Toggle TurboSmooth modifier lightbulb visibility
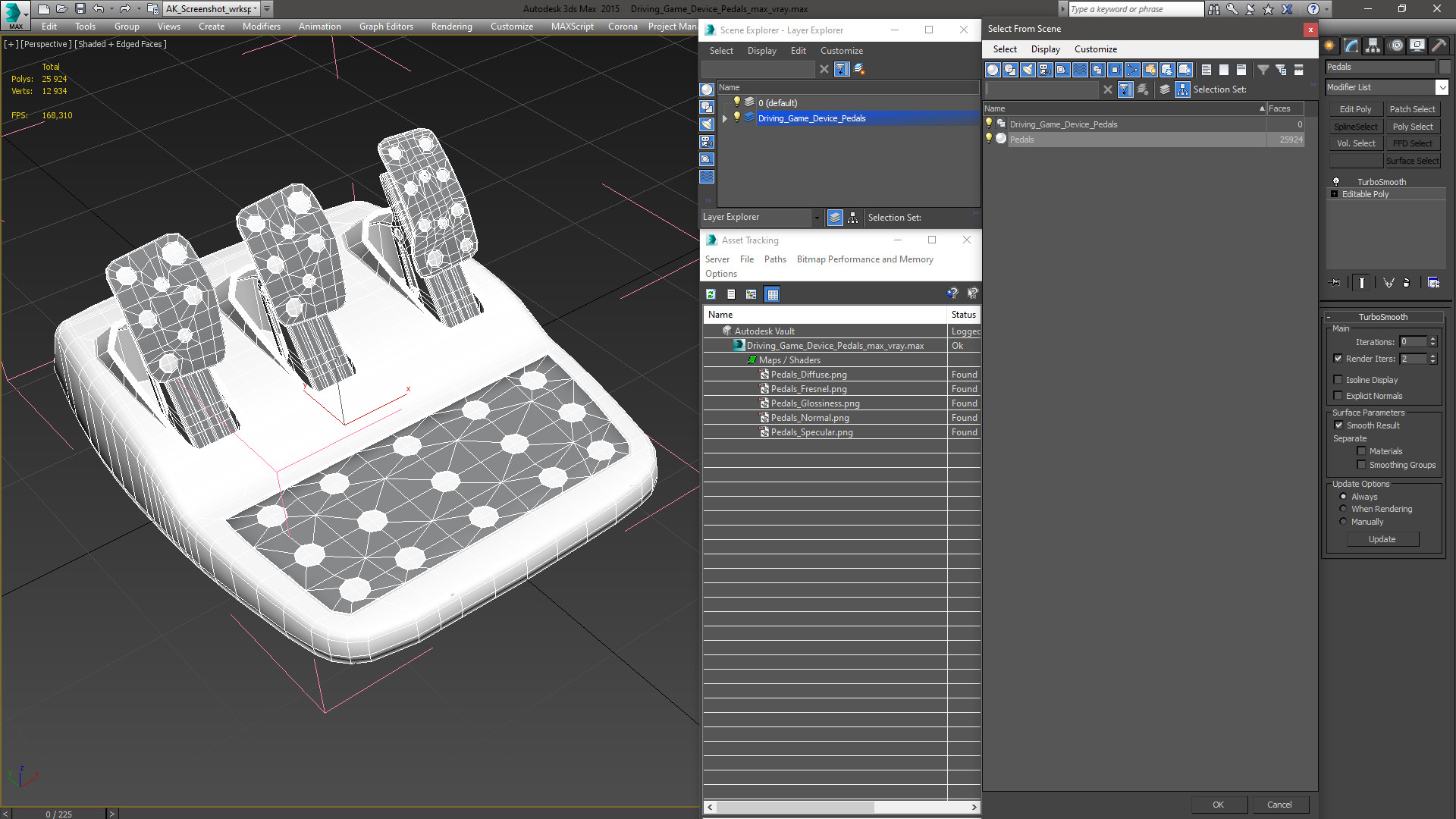Image resolution: width=1456 pixels, height=819 pixels. 1336,182
